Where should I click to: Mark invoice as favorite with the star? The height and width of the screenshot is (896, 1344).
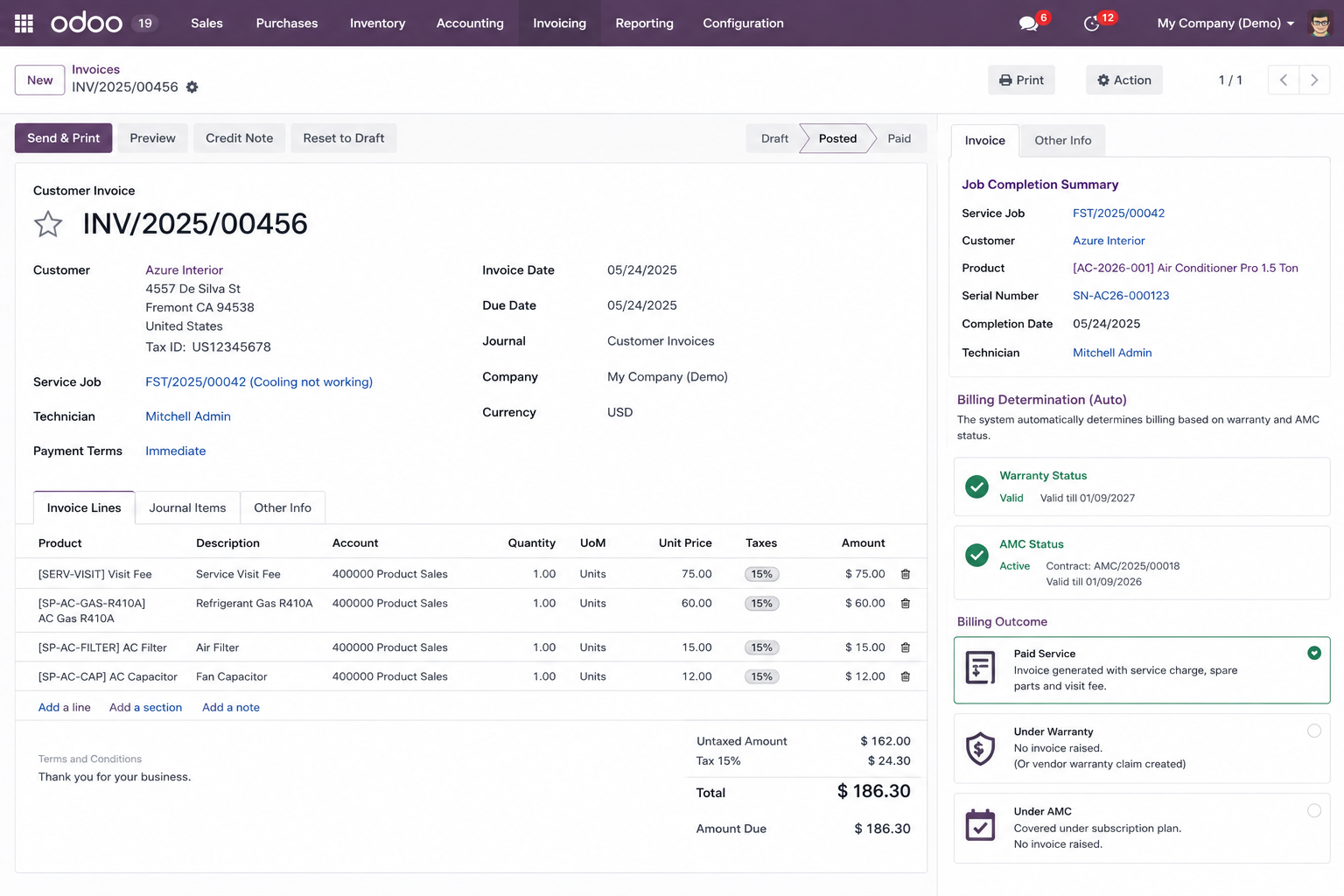pos(48,224)
